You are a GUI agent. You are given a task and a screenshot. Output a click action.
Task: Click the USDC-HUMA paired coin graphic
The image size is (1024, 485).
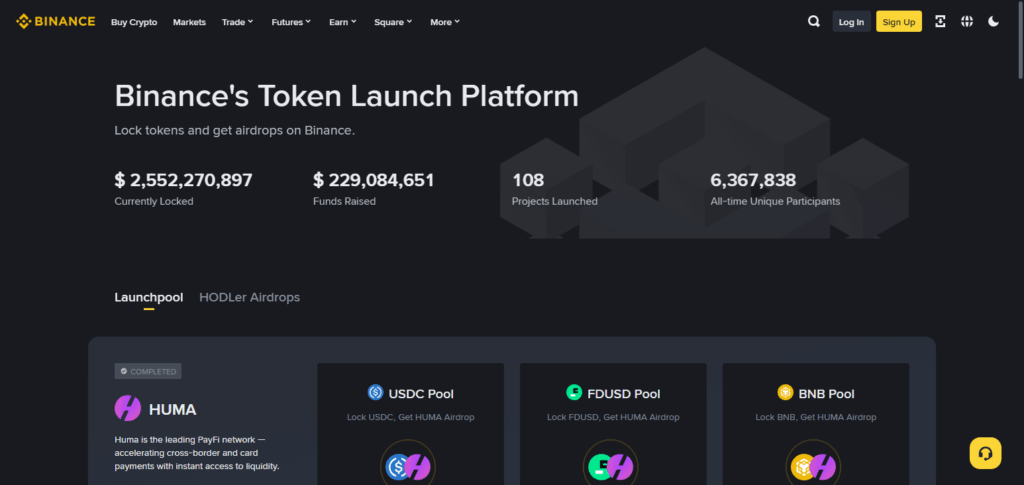[x=408, y=466]
